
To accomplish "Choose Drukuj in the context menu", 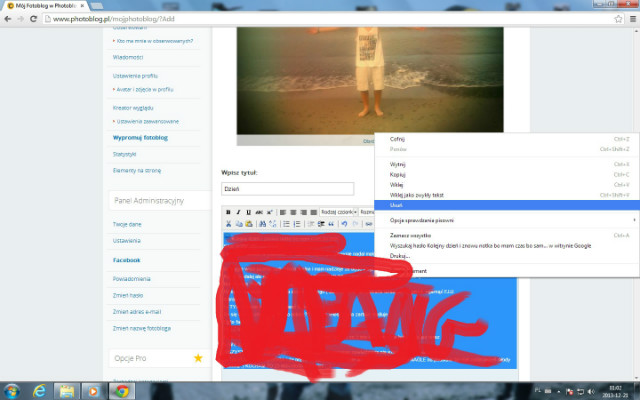I will [507, 256].
